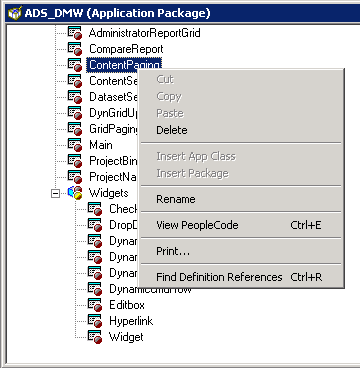Select the Hyperlink tree item

131,321
